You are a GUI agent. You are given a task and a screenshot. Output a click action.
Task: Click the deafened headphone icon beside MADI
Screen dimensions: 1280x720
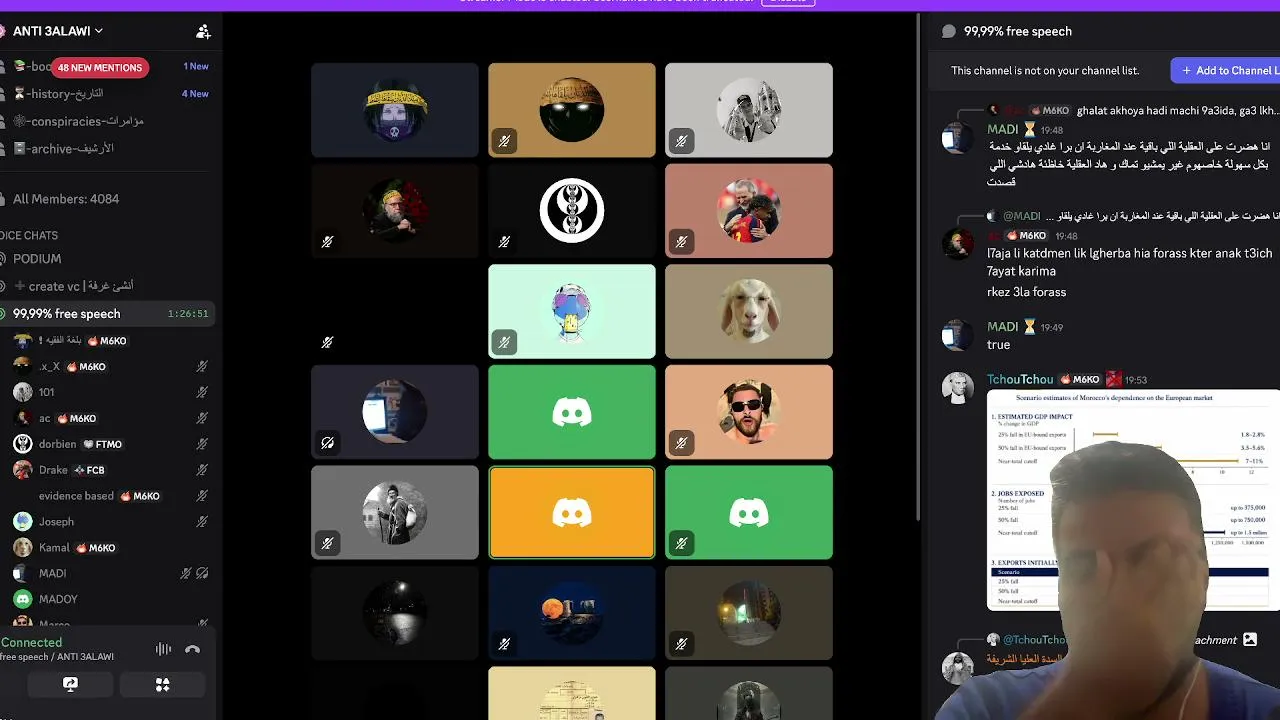pos(202,574)
